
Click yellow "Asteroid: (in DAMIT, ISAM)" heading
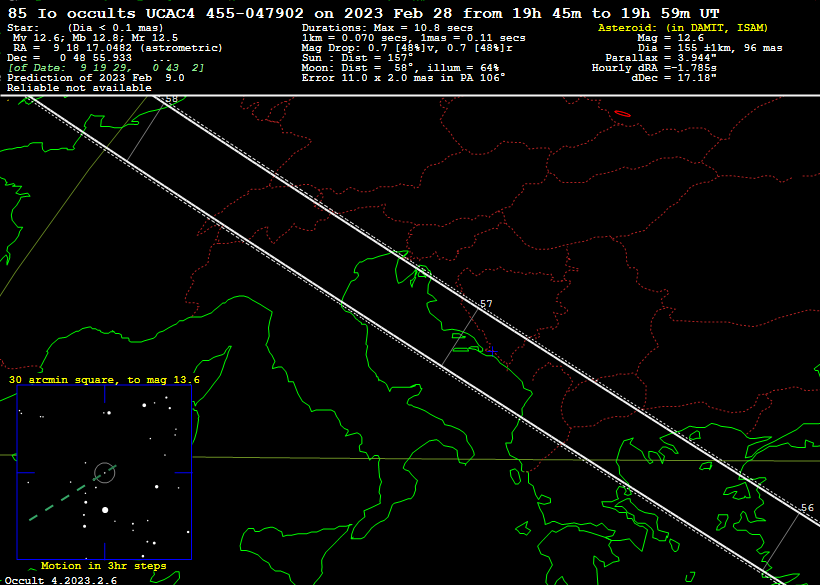[683, 28]
